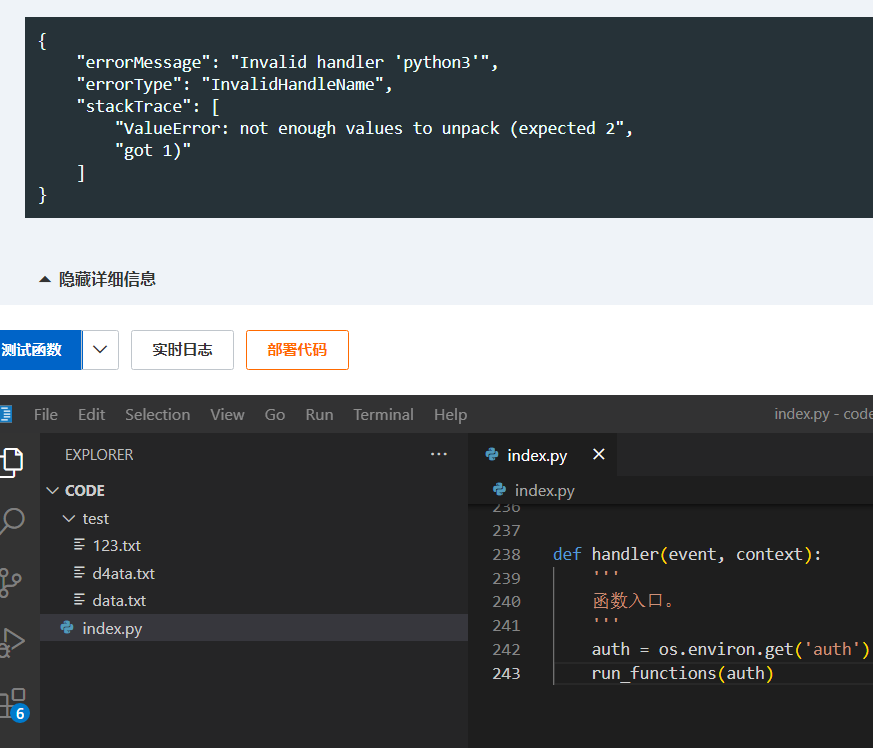The height and width of the screenshot is (748, 873).
Task: Click the 测试函数 test function button
Action: pyautogui.click(x=41, y=350)
